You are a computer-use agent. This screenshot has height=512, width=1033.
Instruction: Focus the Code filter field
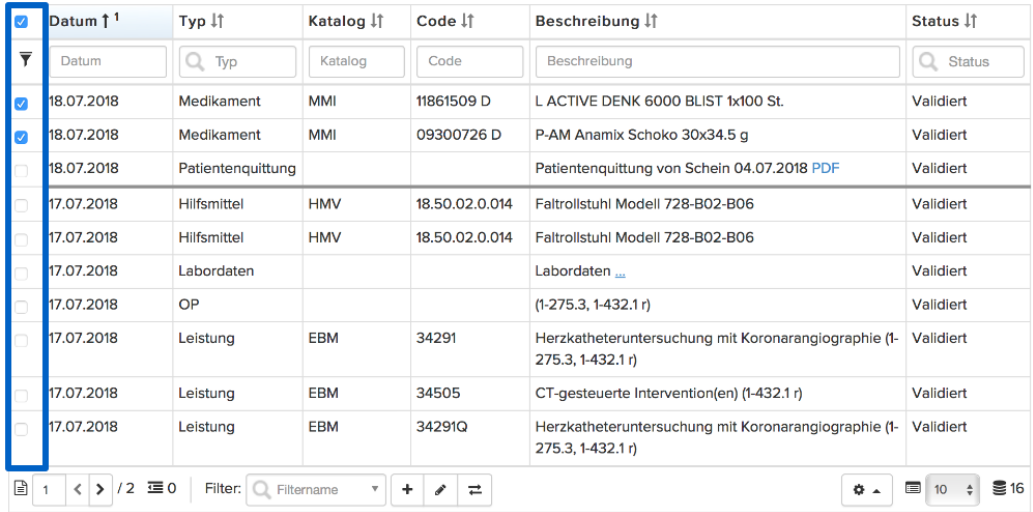click(470, 61)
